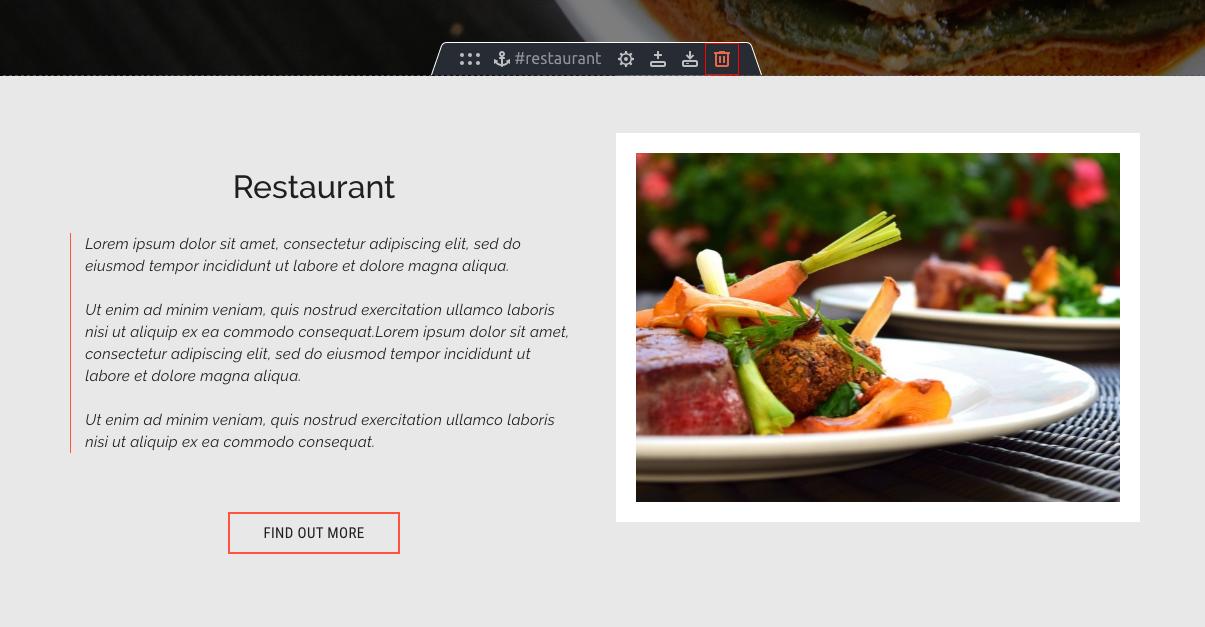Select the #restaurant anchor label

tap(558, 59)
